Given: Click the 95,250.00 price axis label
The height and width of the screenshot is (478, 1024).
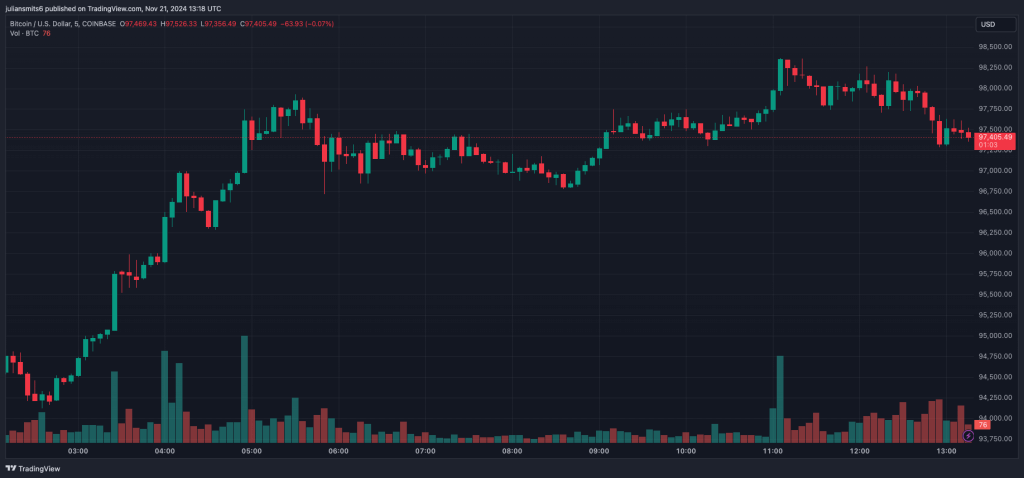Looking at the screenshot, I should pyautogui.click(x=995, y=315).
